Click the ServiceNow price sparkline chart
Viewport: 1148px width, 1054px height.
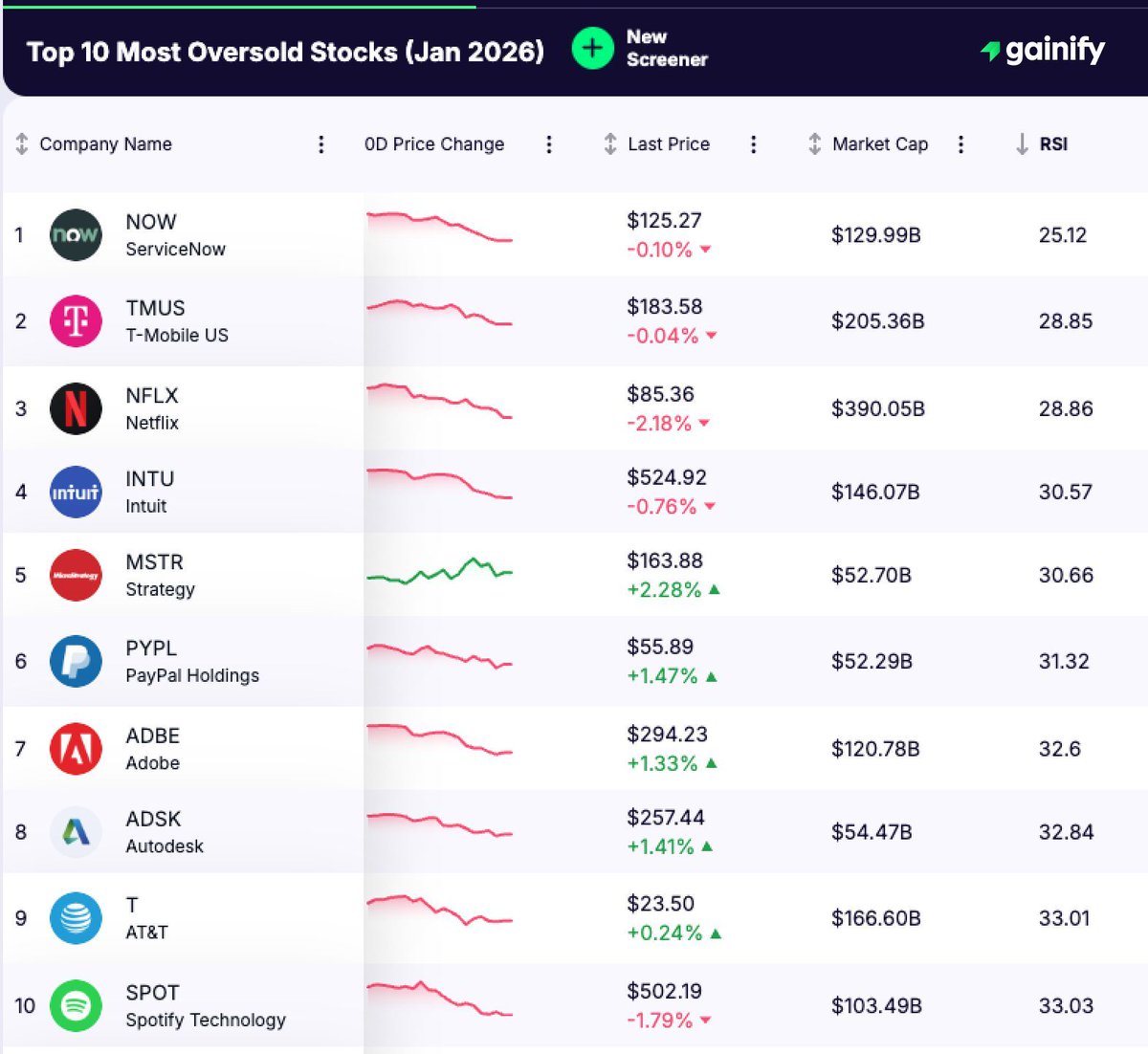click(x=439, y=227)
